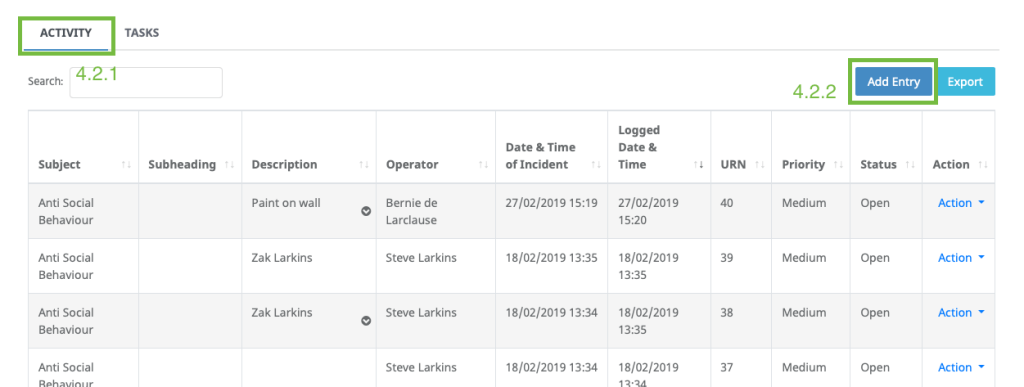The width and height of the screenshot is (1024, 387).
Task: Focus the Search input field
Action: click(146, 82)
